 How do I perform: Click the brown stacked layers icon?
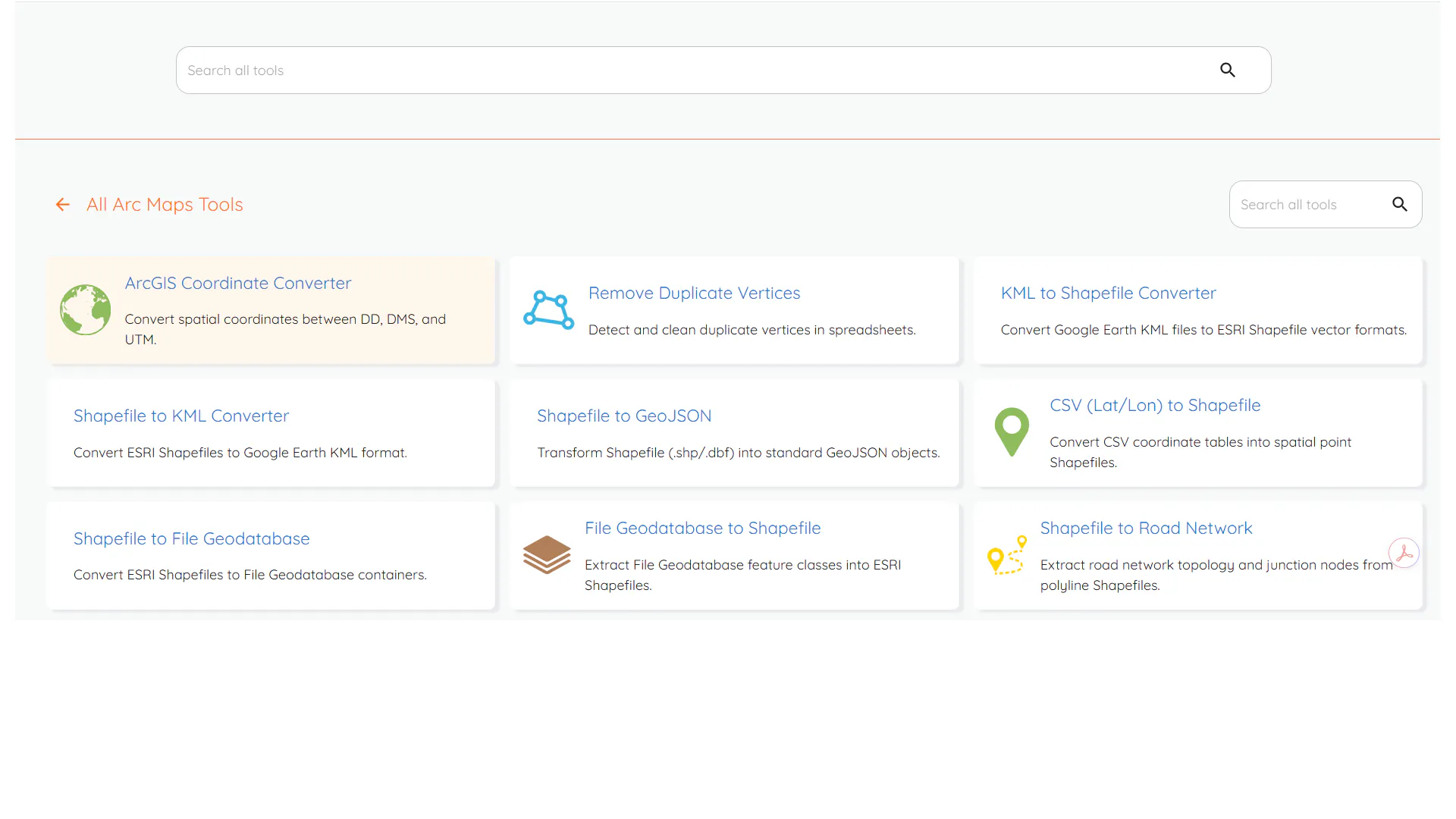[547, 555]
